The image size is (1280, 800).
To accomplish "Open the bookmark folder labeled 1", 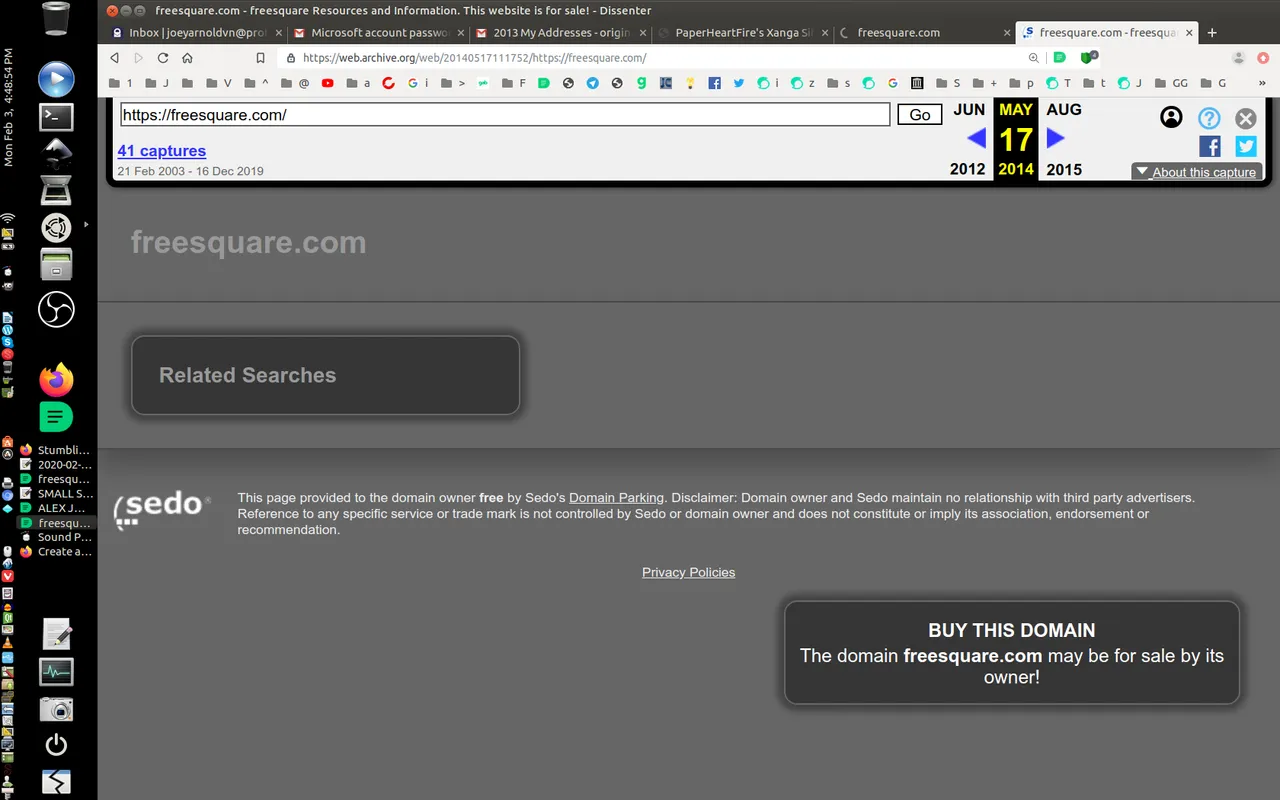I will pos(121,83).
